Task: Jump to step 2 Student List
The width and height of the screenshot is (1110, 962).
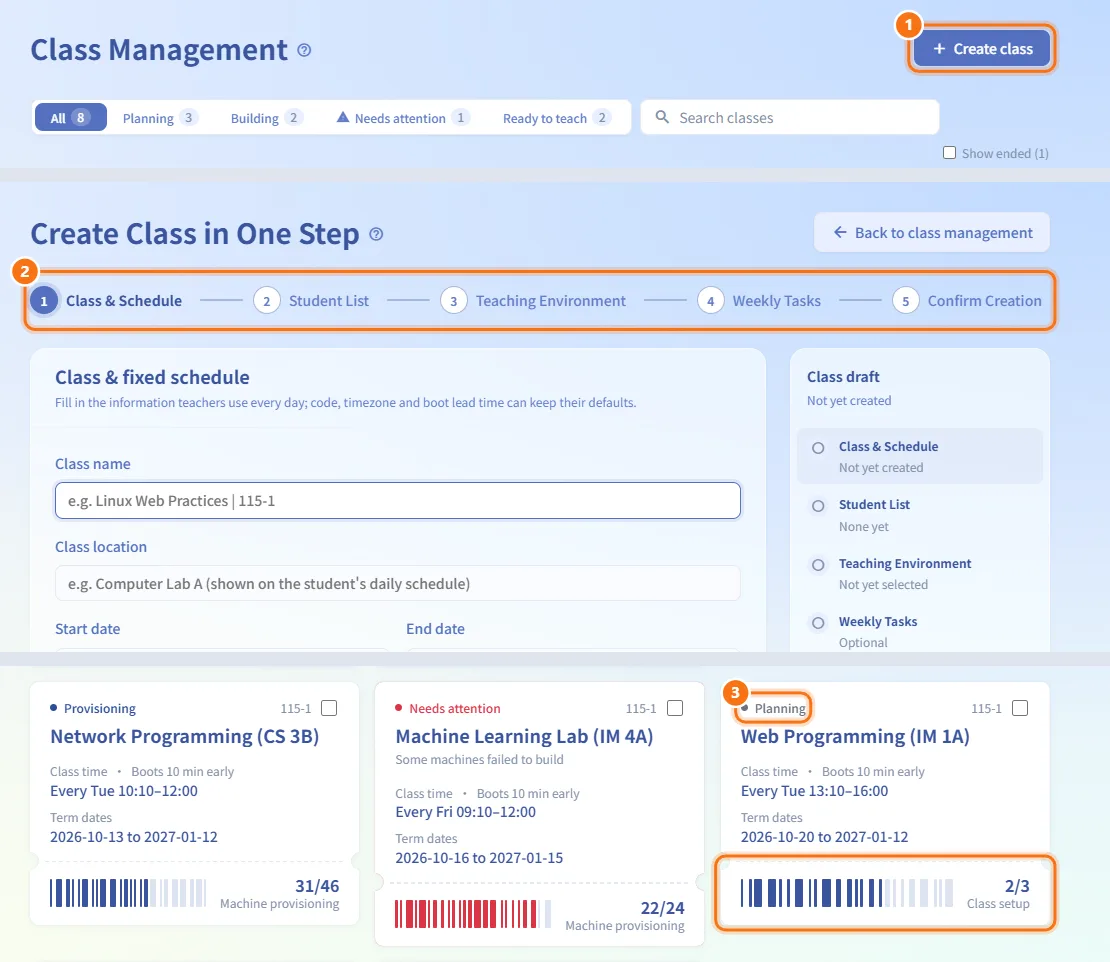Action: point(311,301)
